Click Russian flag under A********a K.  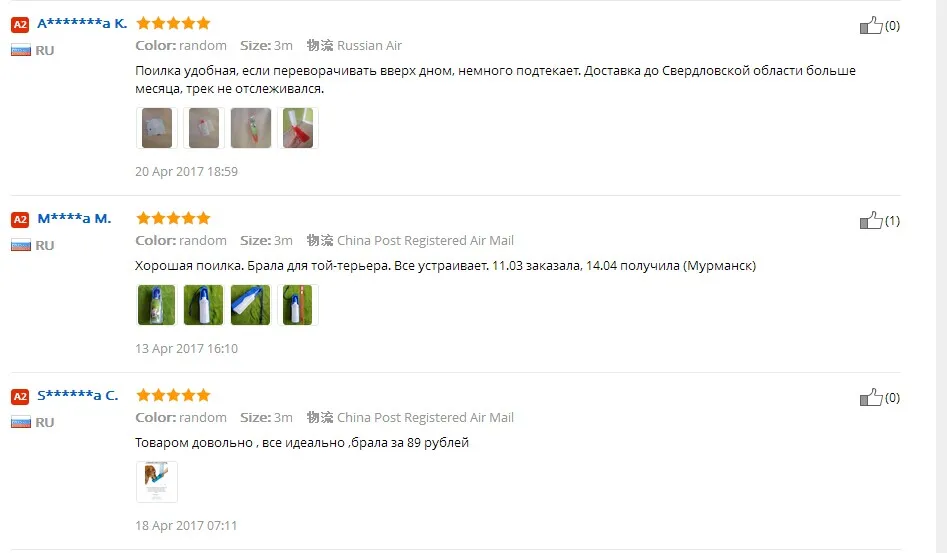[x=21, y=50]
